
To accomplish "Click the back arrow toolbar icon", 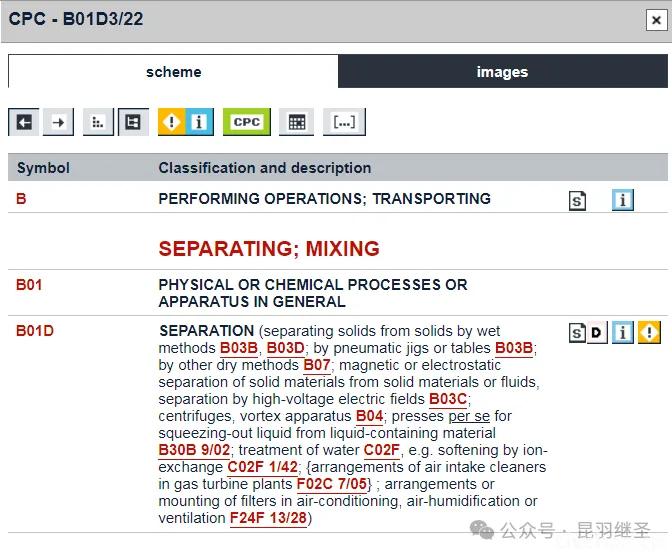I will [x=24, y=122].
